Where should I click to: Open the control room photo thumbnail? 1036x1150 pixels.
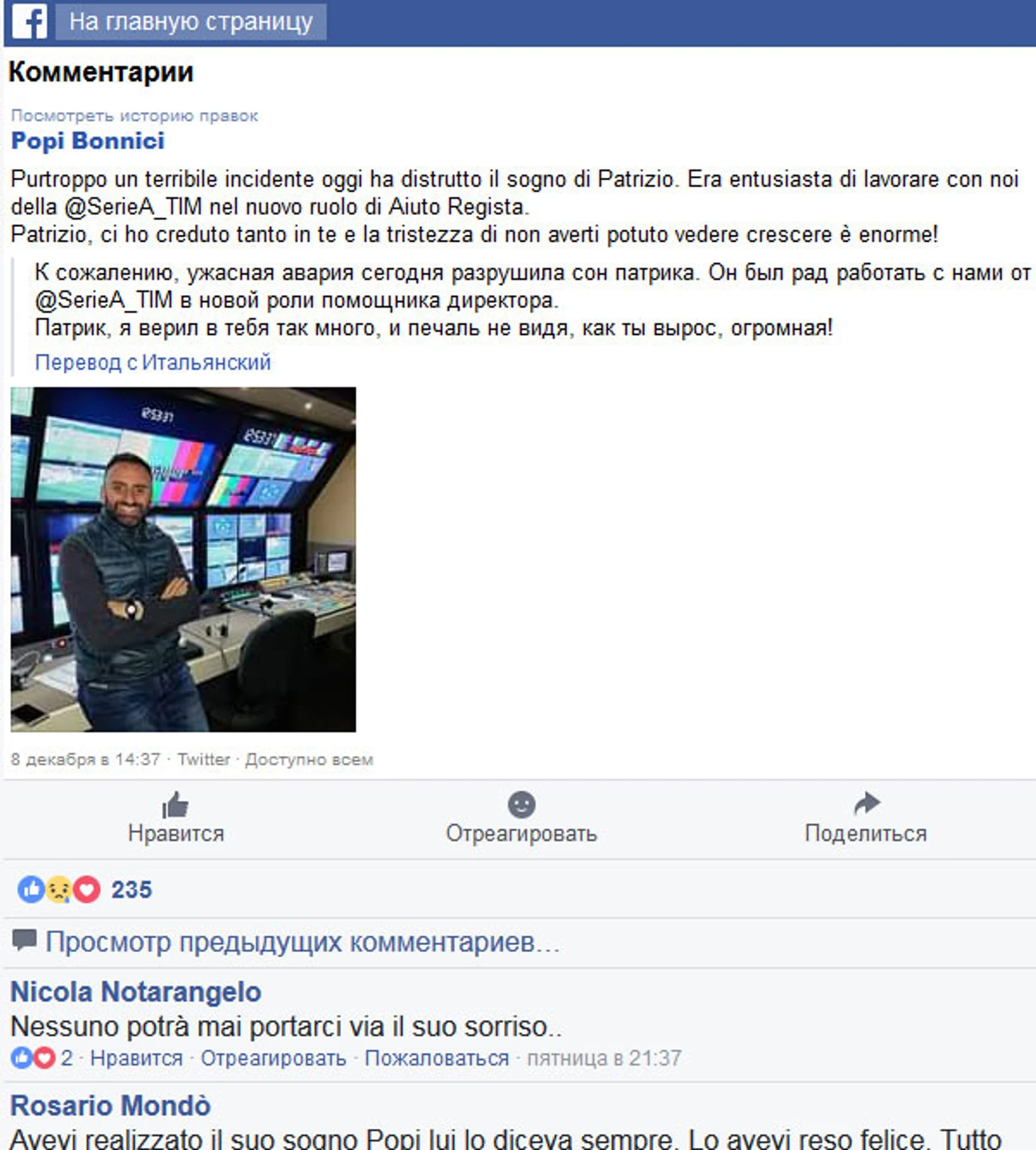183,559
